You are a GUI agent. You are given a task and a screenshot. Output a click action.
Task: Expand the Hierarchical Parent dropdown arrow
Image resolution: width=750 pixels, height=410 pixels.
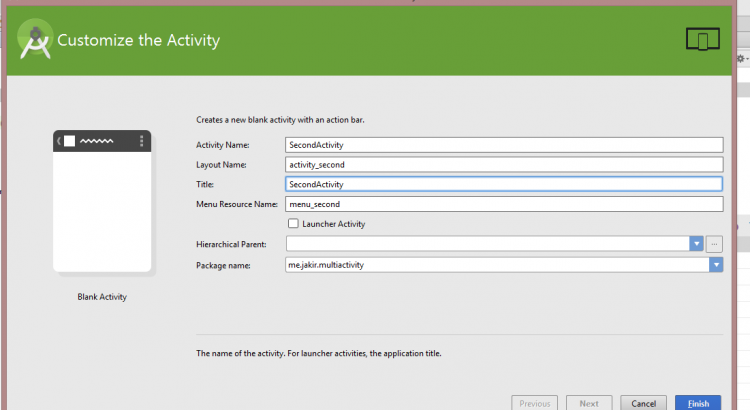(x=696, y=244)
